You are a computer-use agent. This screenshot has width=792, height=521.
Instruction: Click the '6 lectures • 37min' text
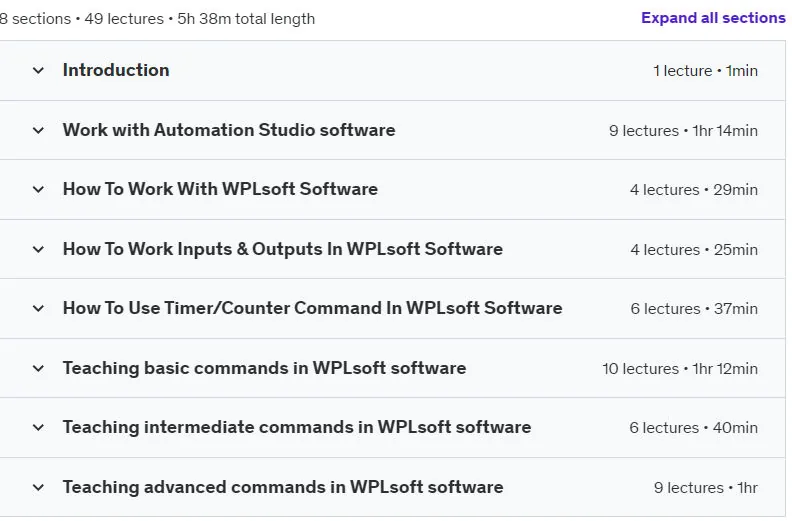(694, 309)
